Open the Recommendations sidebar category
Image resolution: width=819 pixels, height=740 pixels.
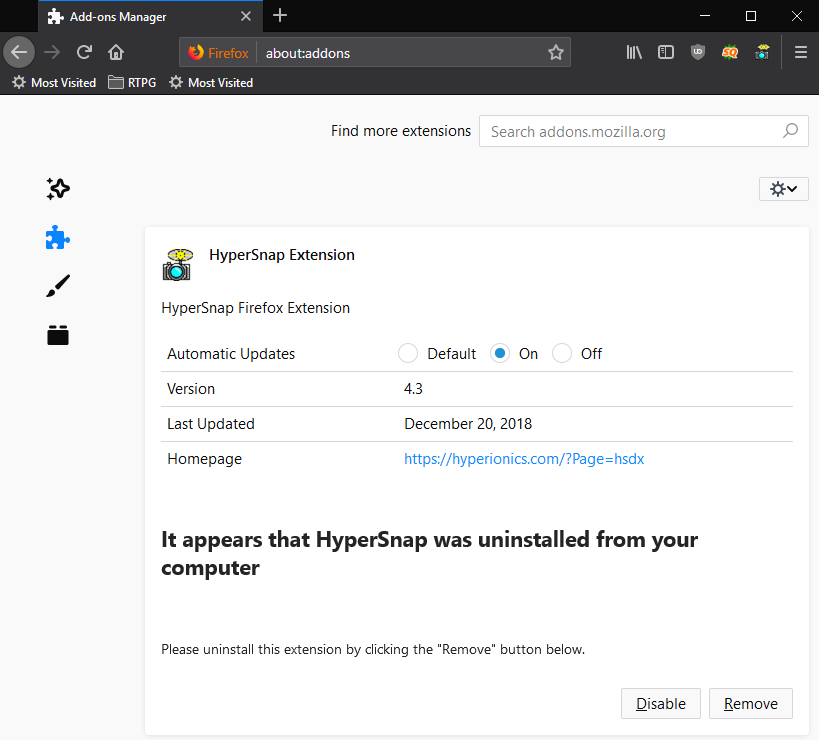pos(57,189)
